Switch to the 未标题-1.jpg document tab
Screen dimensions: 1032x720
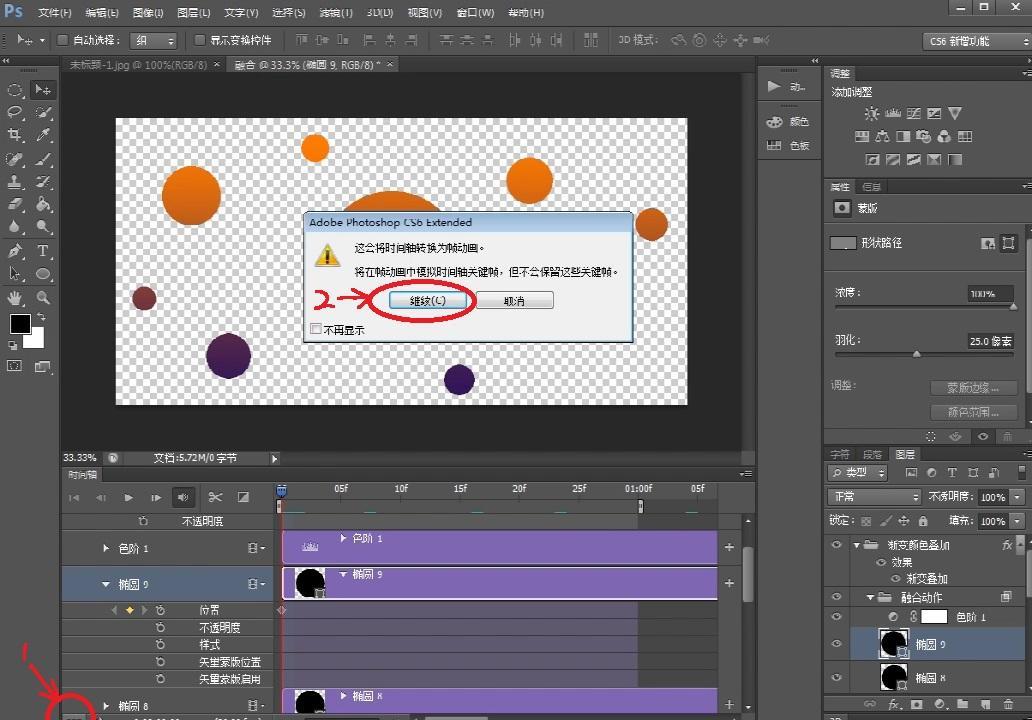point(138,64)
